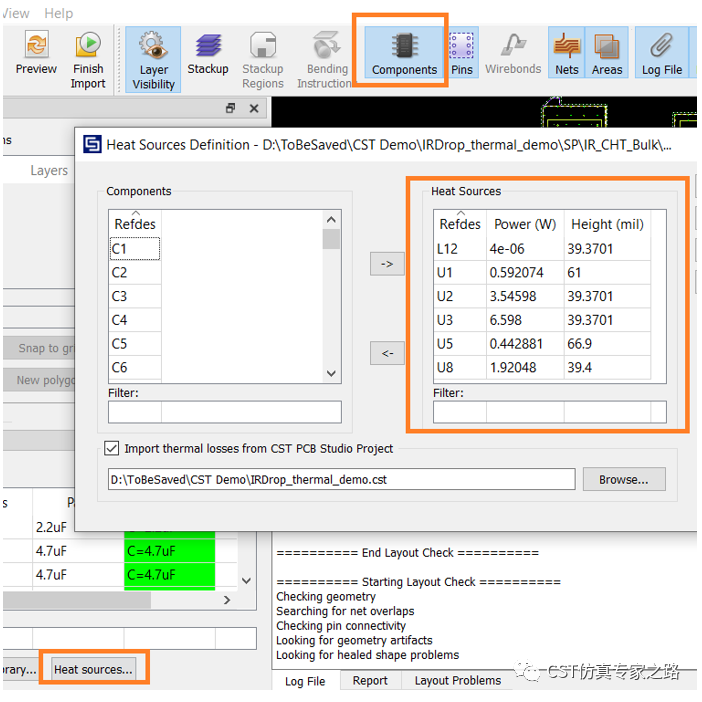Image resolution: width=702 pixels, height=702 pixels.
Task: Click the panel float/restore icon
Action: [x=231, y=108]
